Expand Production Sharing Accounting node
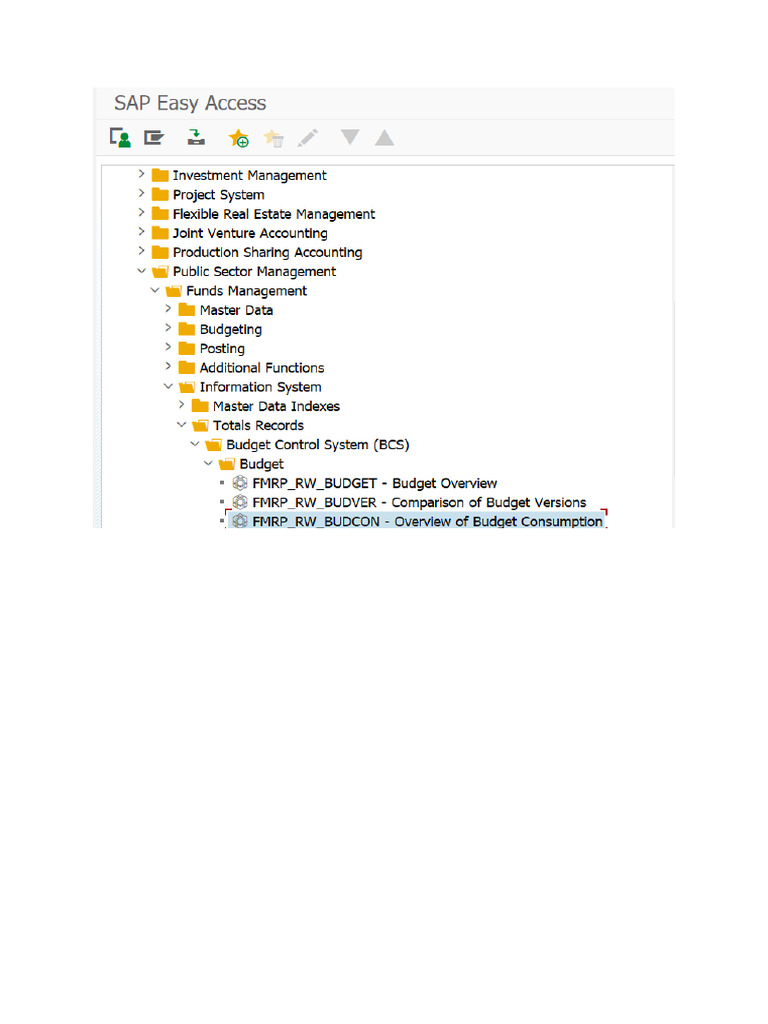768x1024 pixels. tap(141, 251)
